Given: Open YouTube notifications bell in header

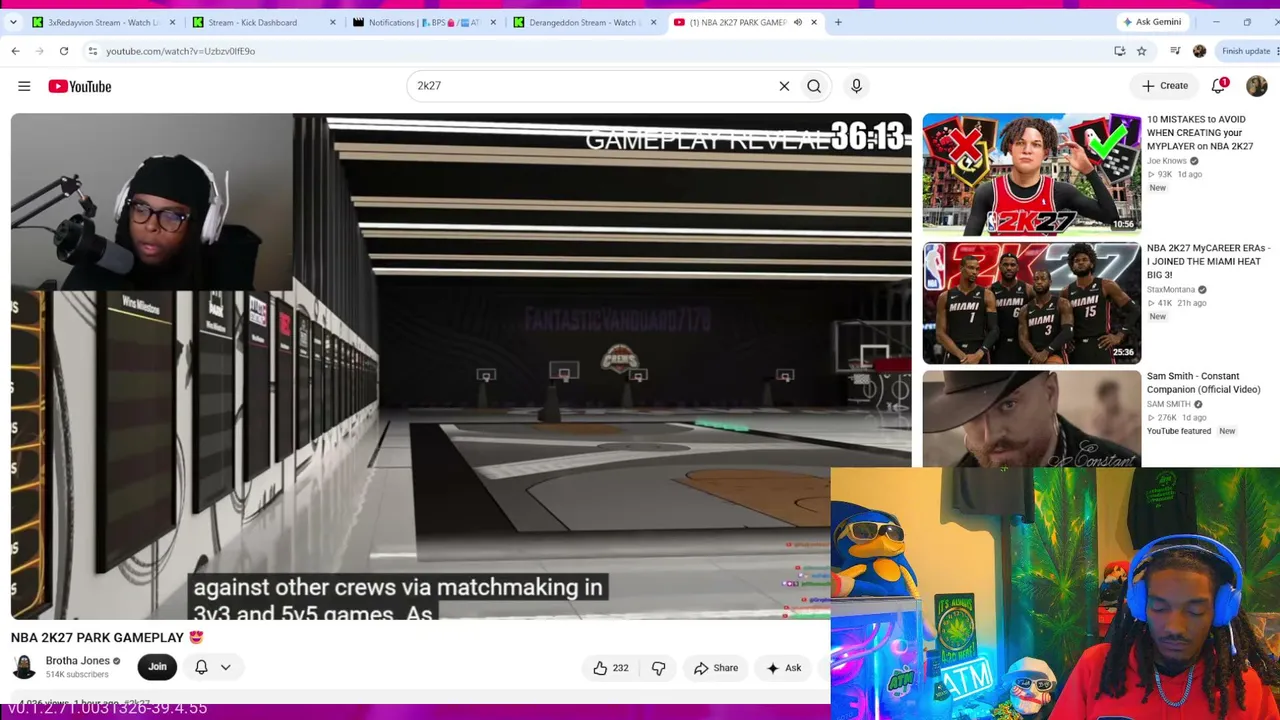Looking at the screenshot, I should coord(1218,86).
